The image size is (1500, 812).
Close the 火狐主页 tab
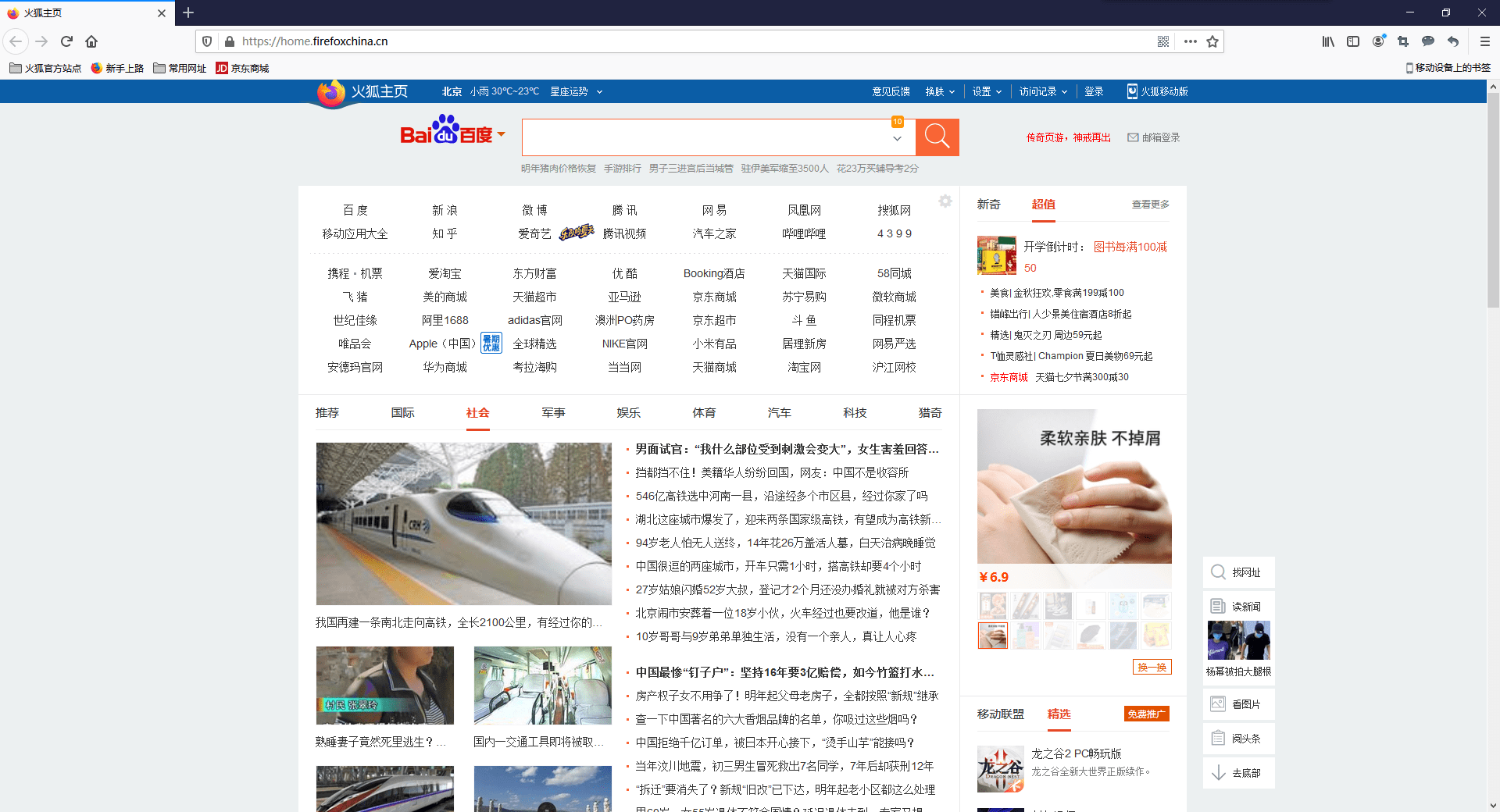click(162, 13)
